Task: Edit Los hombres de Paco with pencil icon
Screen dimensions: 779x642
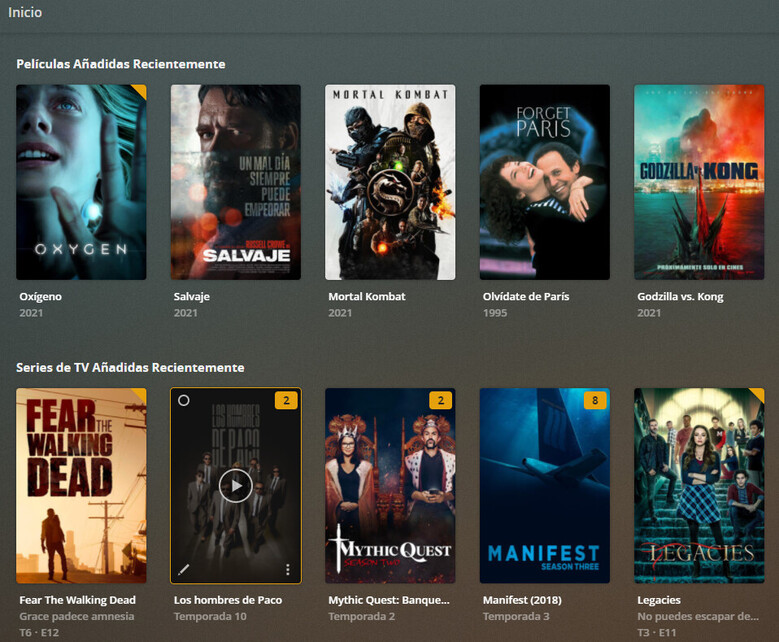Action: 183,569
